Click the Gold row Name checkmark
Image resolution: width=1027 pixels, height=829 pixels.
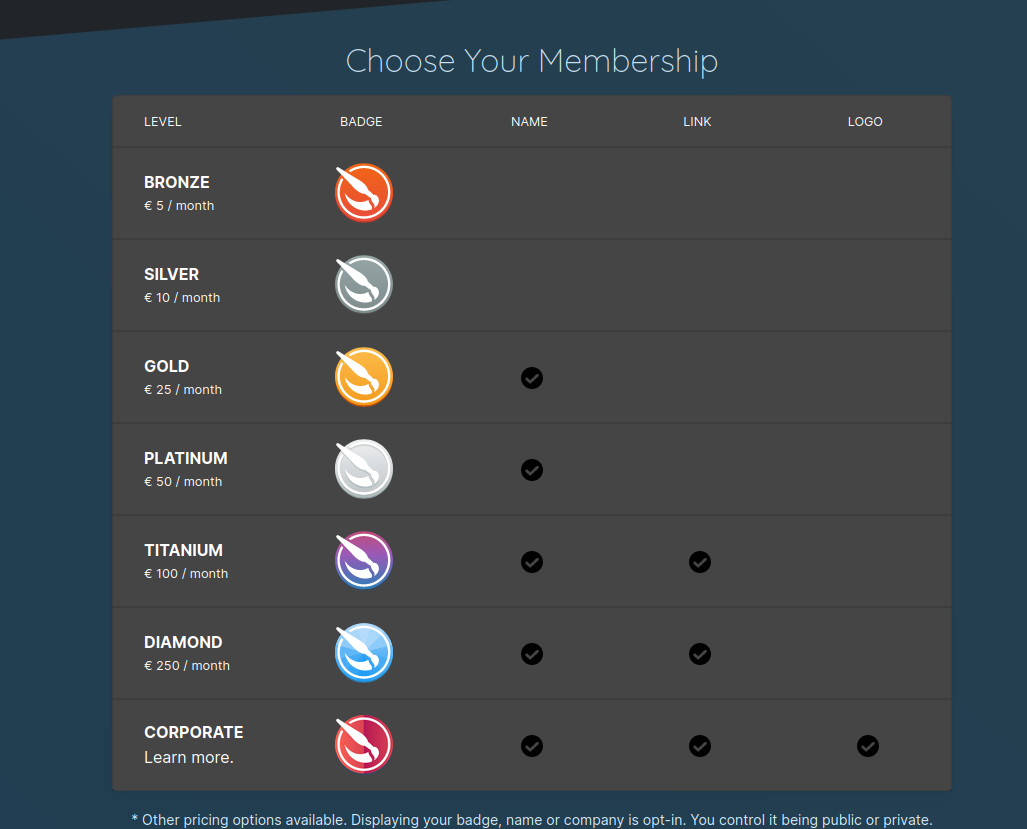(x=532, y=378)
